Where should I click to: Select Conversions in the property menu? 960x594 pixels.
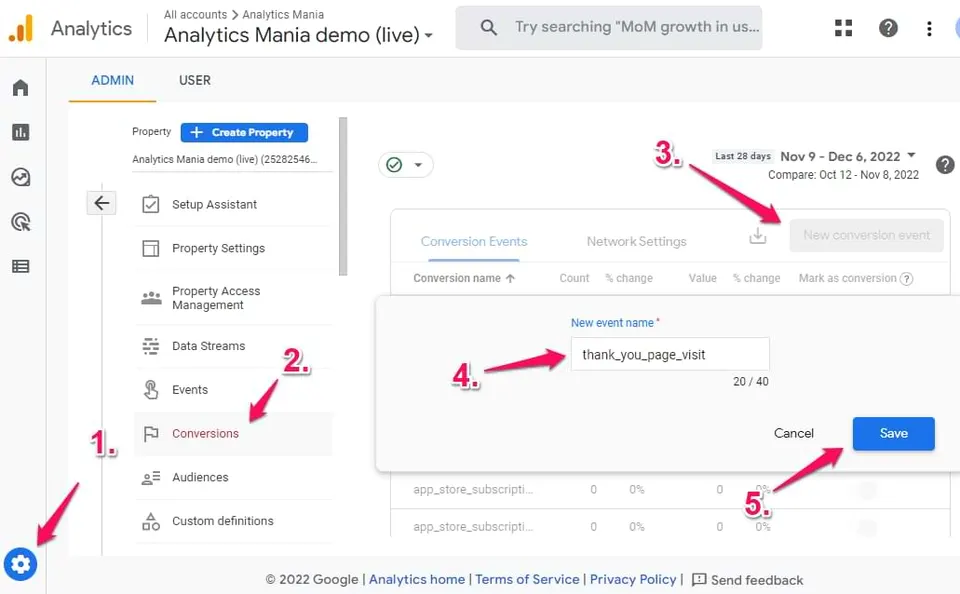[x=233, y=434]
